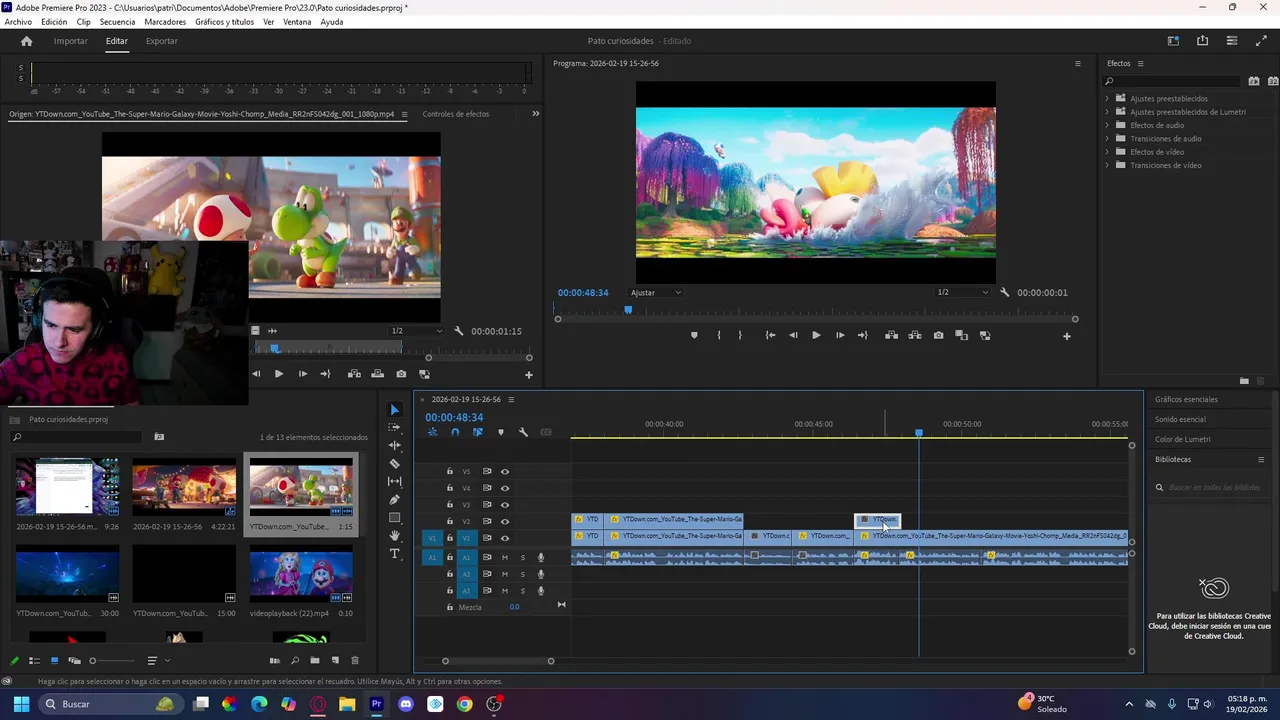Select the Selection tool arrow
This screenshot has width=1280, height=720.
pos(394,410)
